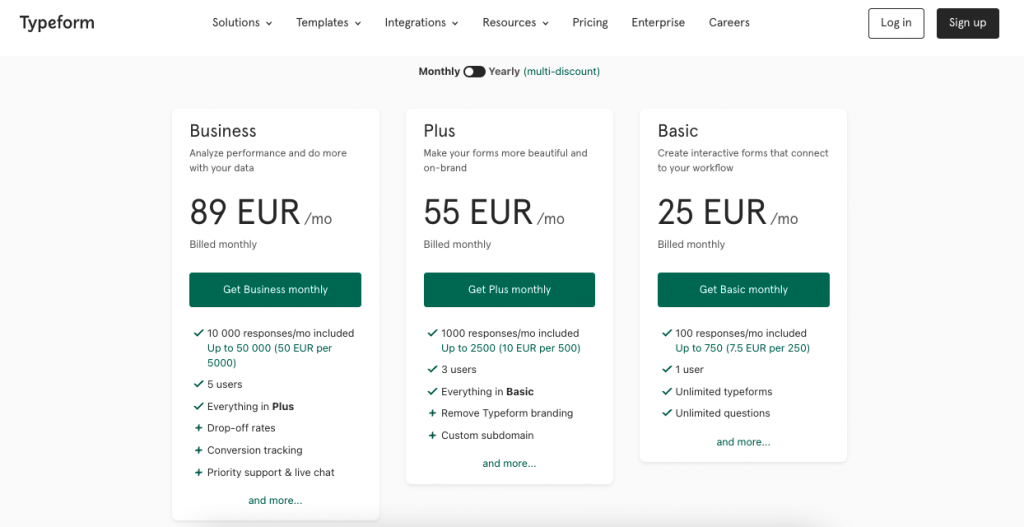Click 'Conversion tracking' feature text
The height and width of the screenshot is (527, 1024).
[x=255, y=451]
